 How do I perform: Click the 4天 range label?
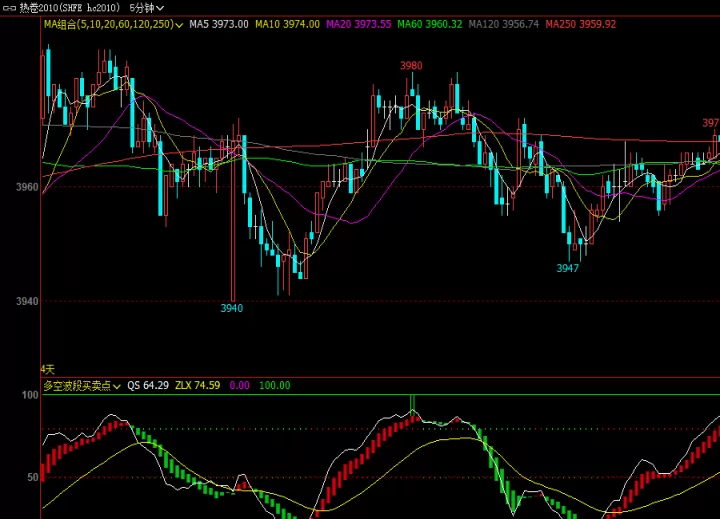coord(48,369)
